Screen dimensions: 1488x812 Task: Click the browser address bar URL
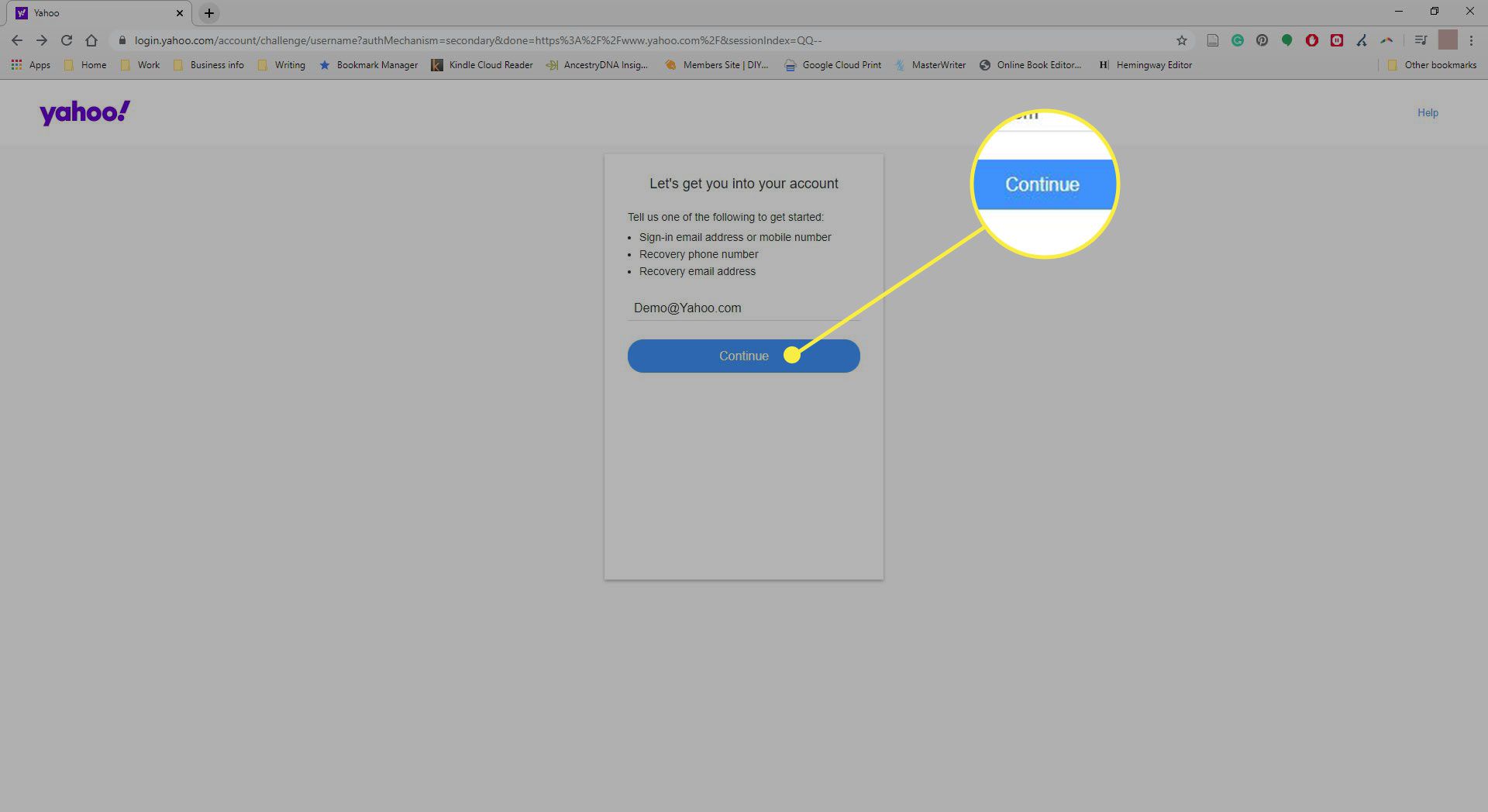(x=478, y=40)
